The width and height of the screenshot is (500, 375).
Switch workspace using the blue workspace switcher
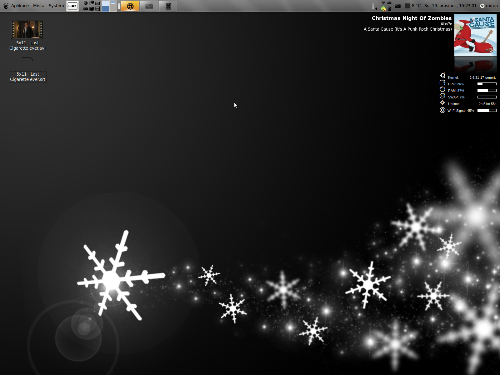point(106,6)
